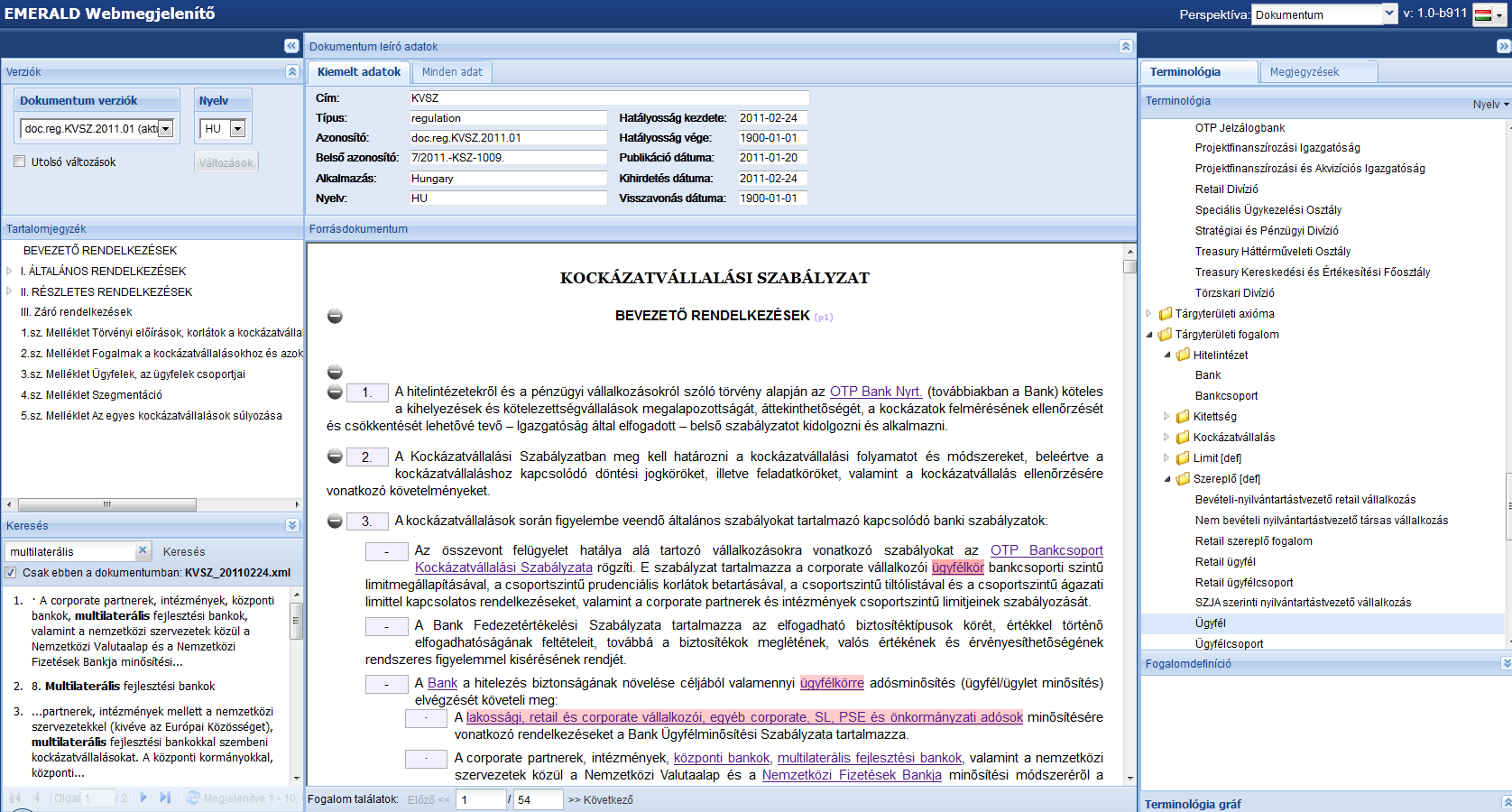This screenshot has width=1512, height=812.
Task: Open the Hitelintézet folder icon
Action: click(1183, 355)
